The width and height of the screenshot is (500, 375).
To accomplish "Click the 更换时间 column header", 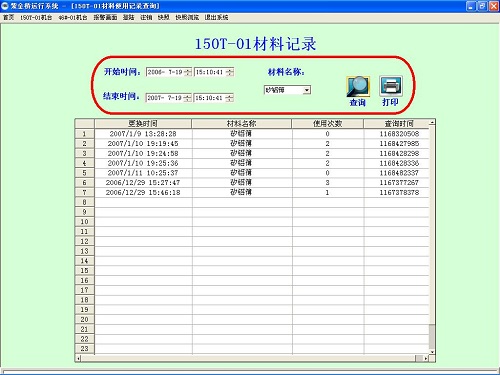I will coord(143,124).
